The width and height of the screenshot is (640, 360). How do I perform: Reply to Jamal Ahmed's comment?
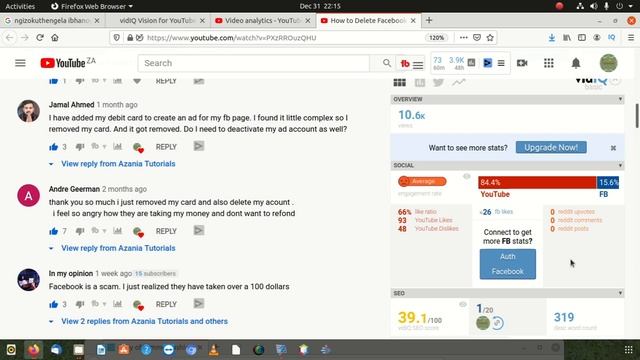click(166, 147)
